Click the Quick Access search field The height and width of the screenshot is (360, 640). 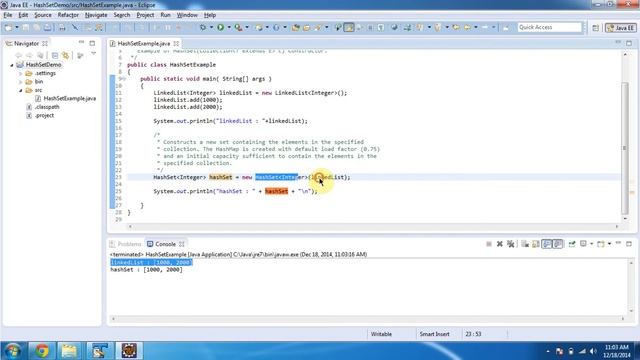549,27
